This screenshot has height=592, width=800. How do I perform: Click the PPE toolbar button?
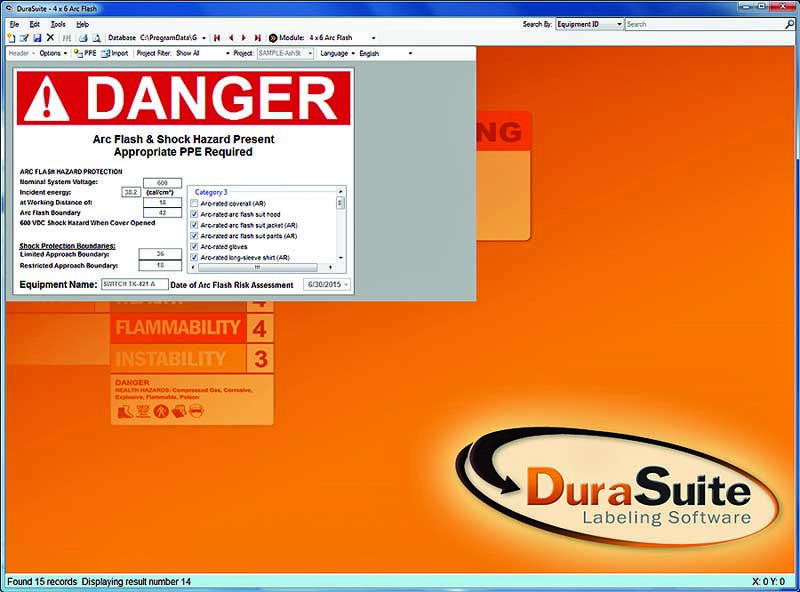(85, 53)
